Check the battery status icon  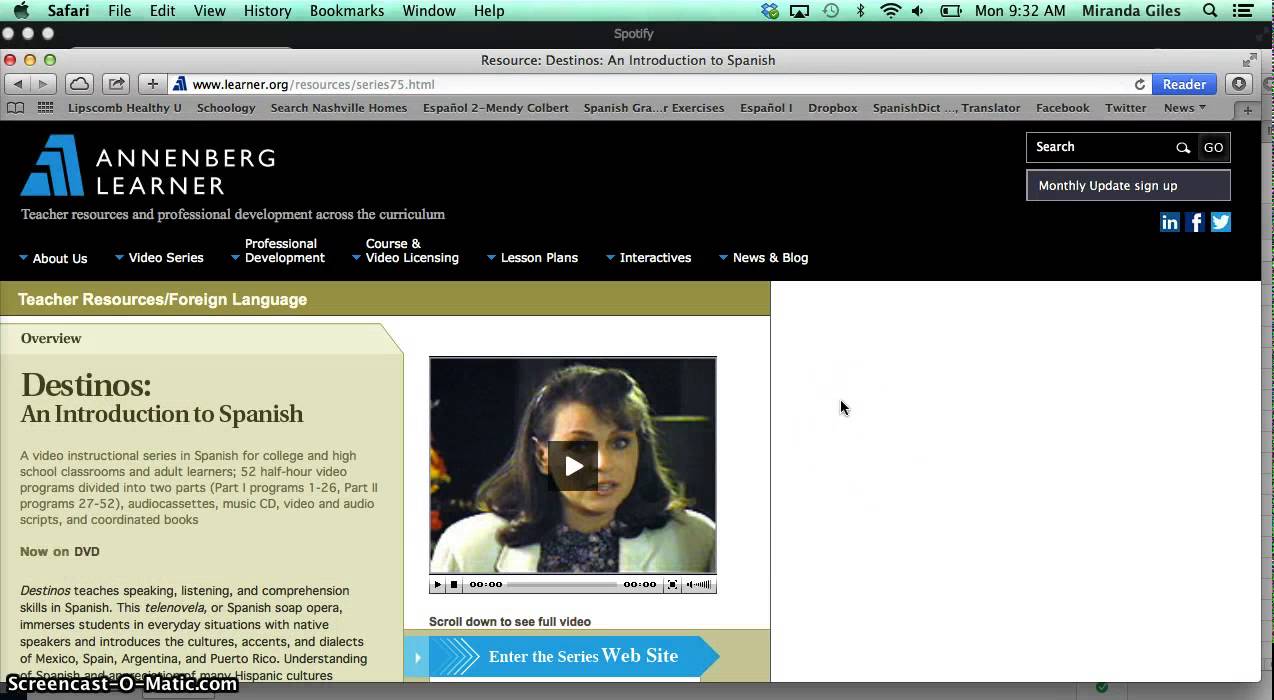click(x=951, y=11)
